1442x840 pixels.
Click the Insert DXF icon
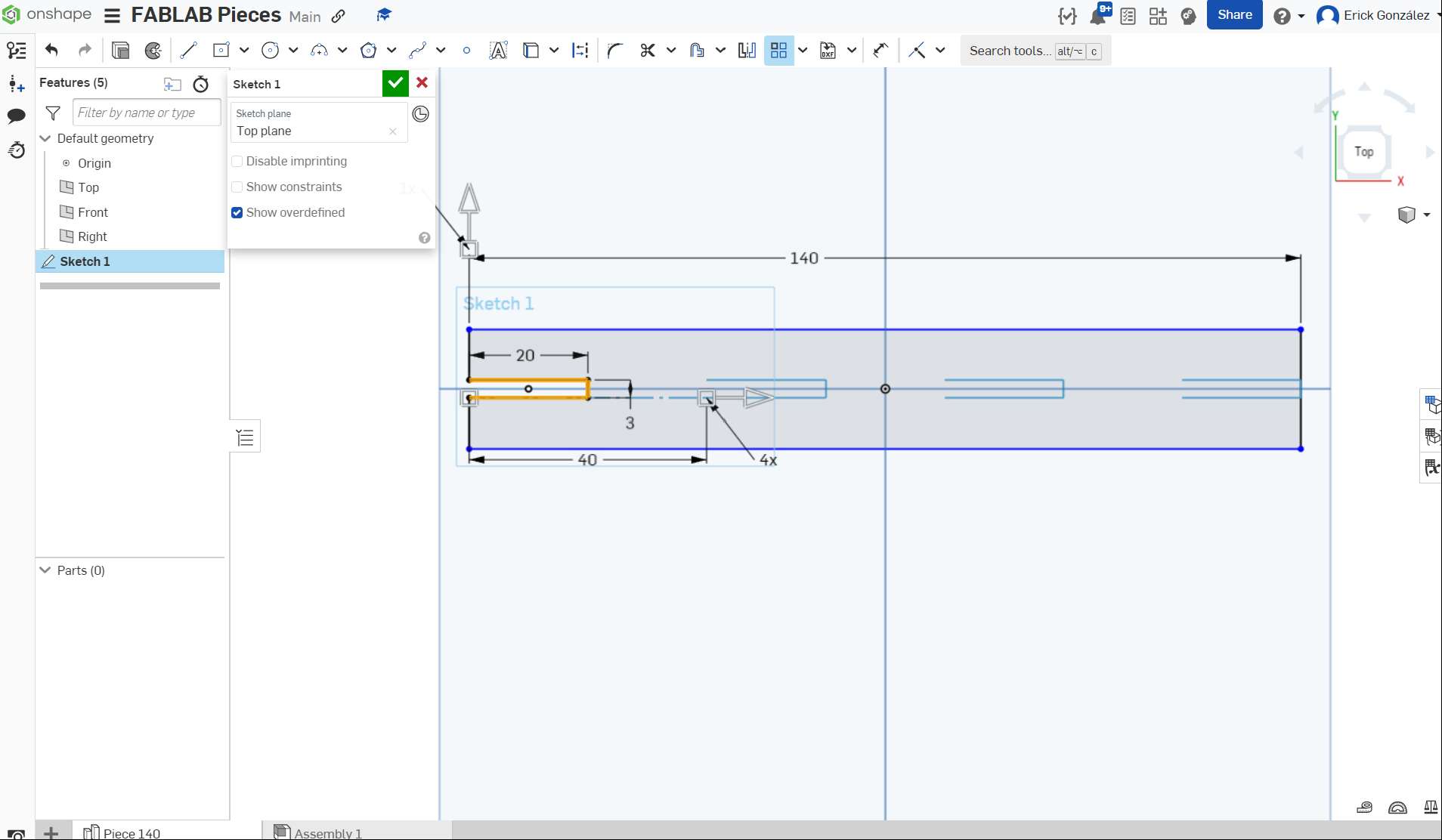(828, 51)
